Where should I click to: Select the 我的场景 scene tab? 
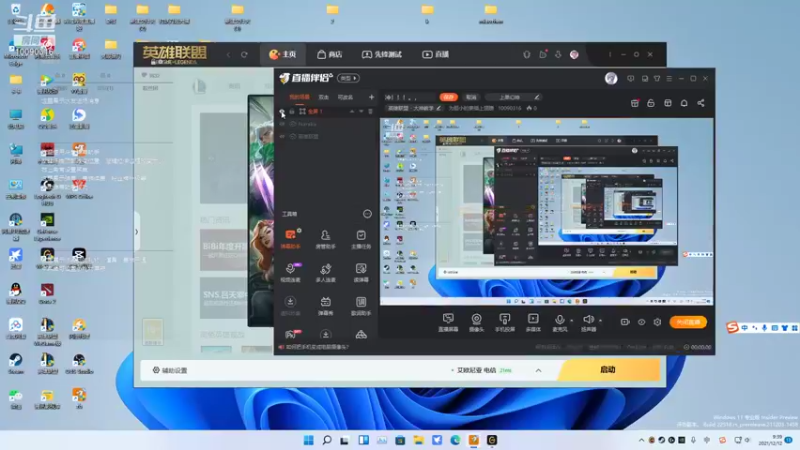click(x=299, y=97)
